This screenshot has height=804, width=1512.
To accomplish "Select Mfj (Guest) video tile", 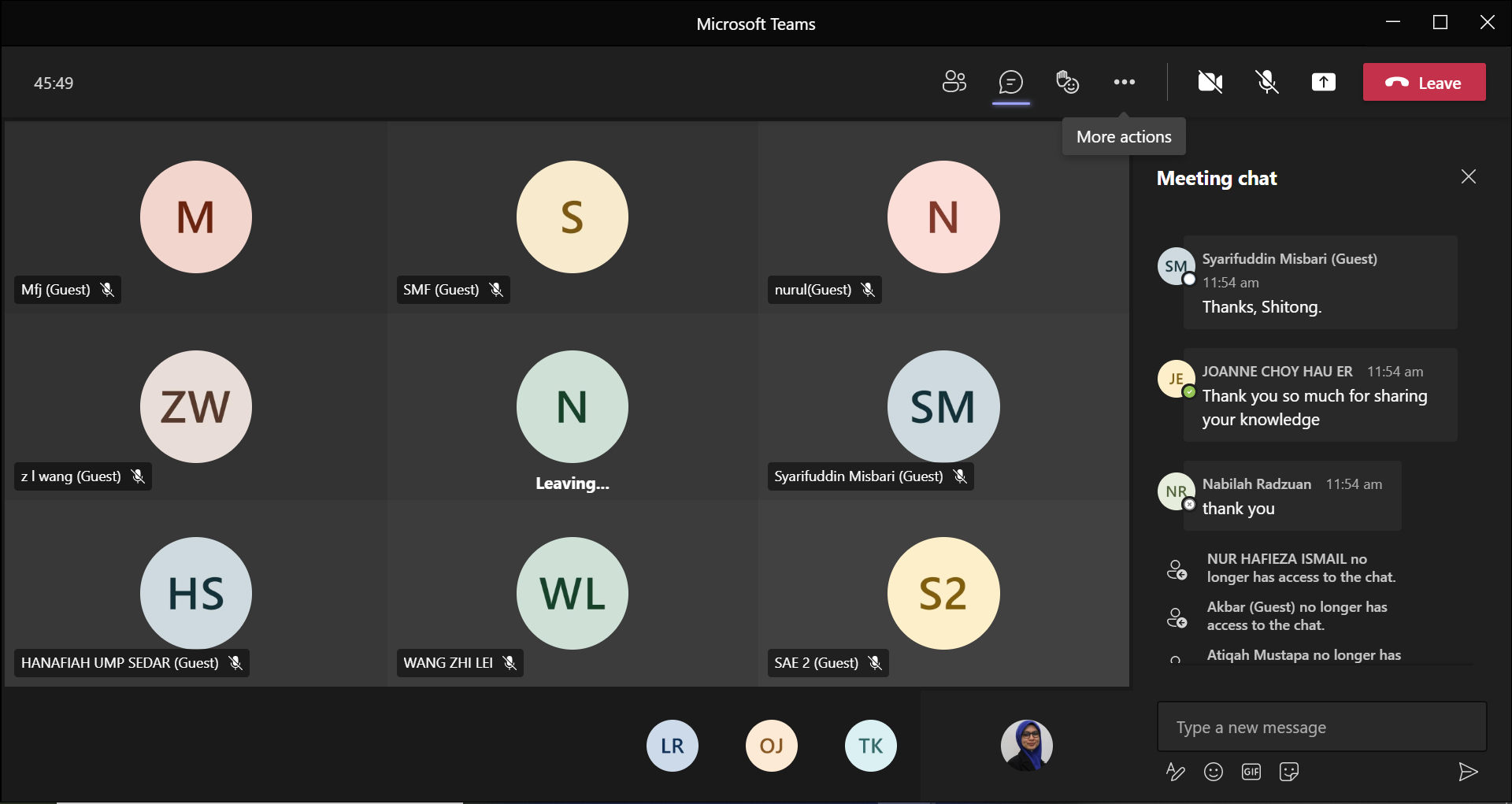I will 196,216.
